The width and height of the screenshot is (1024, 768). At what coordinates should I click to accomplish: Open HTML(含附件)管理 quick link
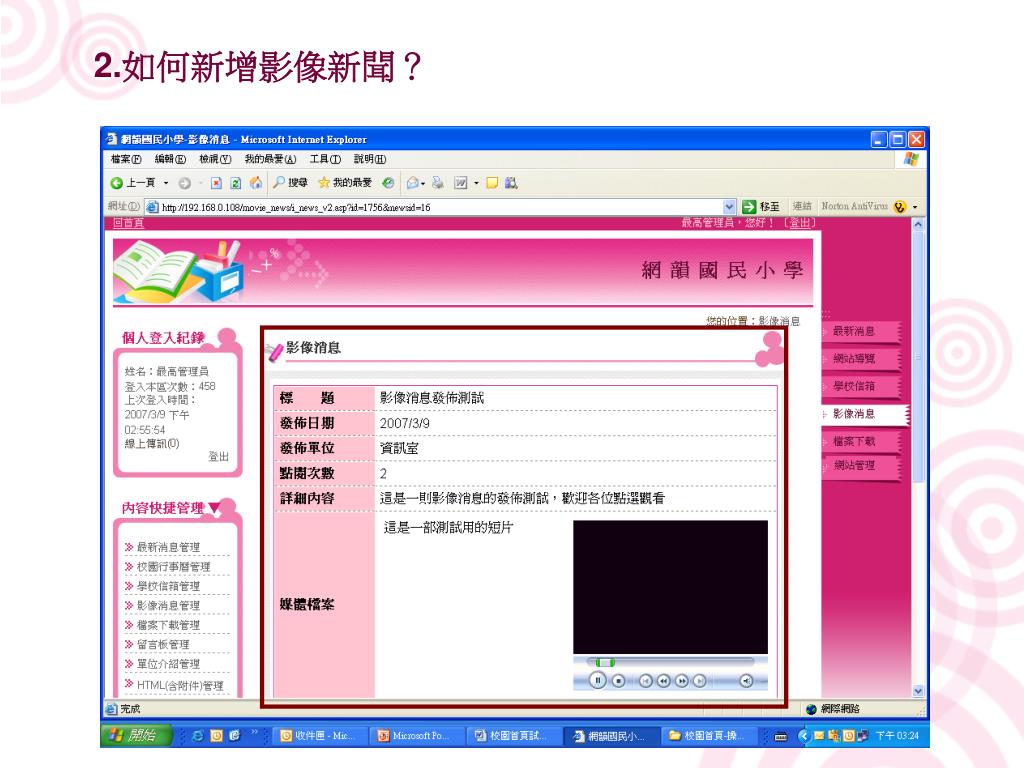(180, 685)
